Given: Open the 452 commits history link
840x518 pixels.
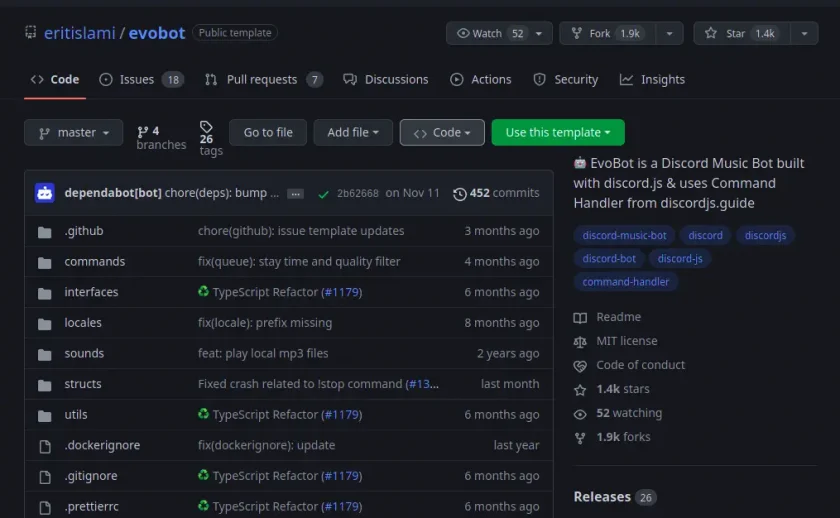Looking at the screenshot, I should [x=496, y=193].
